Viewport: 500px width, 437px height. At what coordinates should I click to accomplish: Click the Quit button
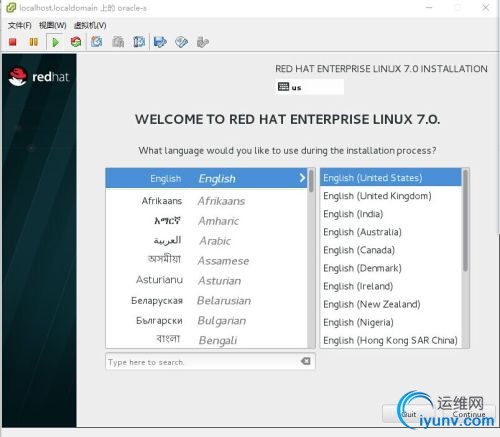pos(409,415)
